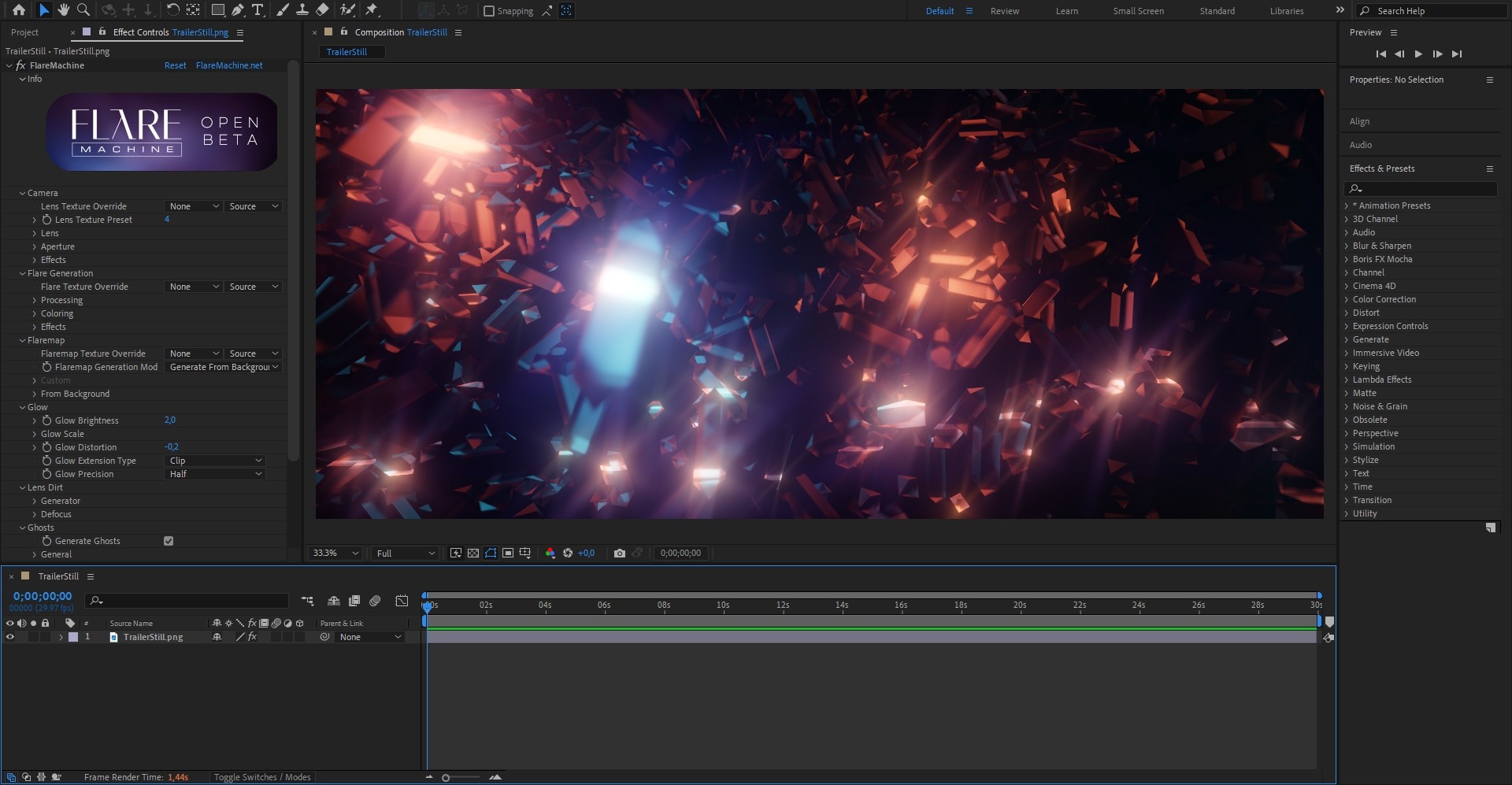1512x785 pixels.
Task: Click the timeline zoom slider handle
Action: click(x=446, y=778)
